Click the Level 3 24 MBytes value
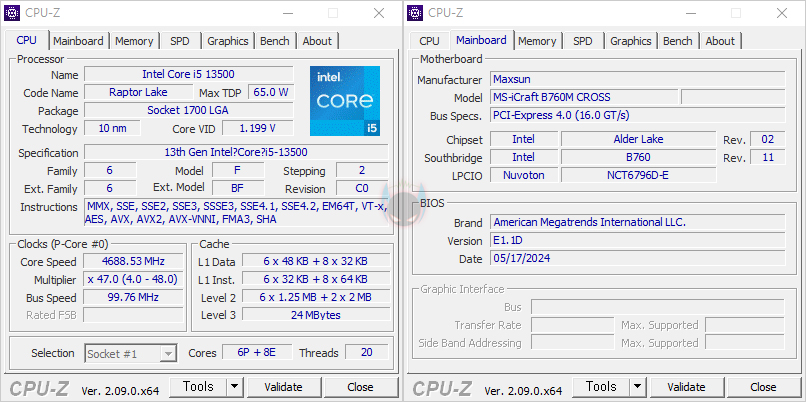This screenshot has height=402, width=806. point(316,315)
